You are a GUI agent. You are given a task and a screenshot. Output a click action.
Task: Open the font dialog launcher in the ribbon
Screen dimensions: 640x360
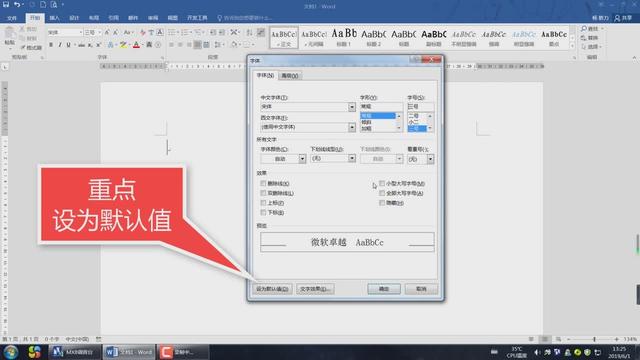(162, 58)
